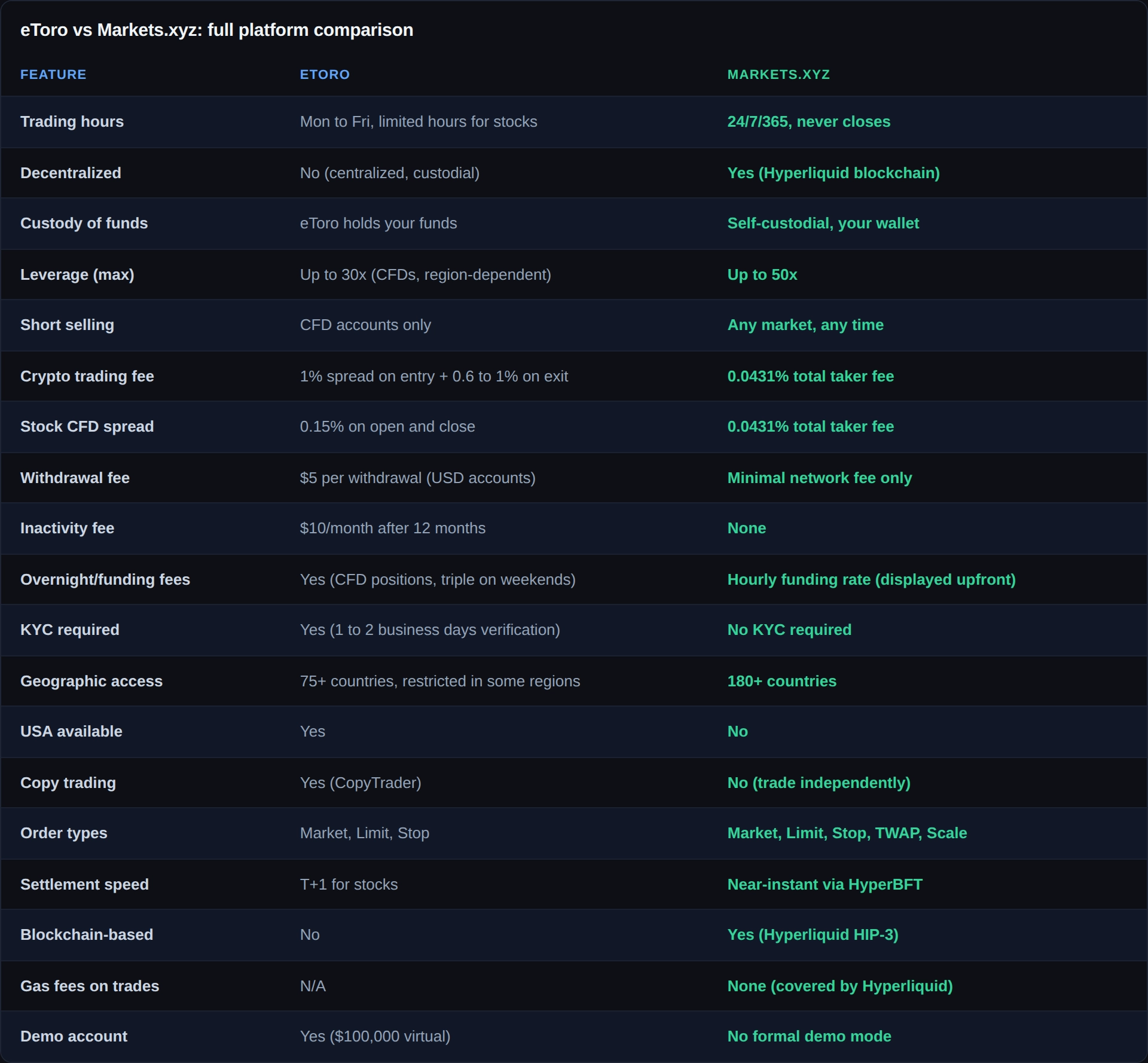Select the 'Overnight/funding fees' label

click(x=105, y=579)
